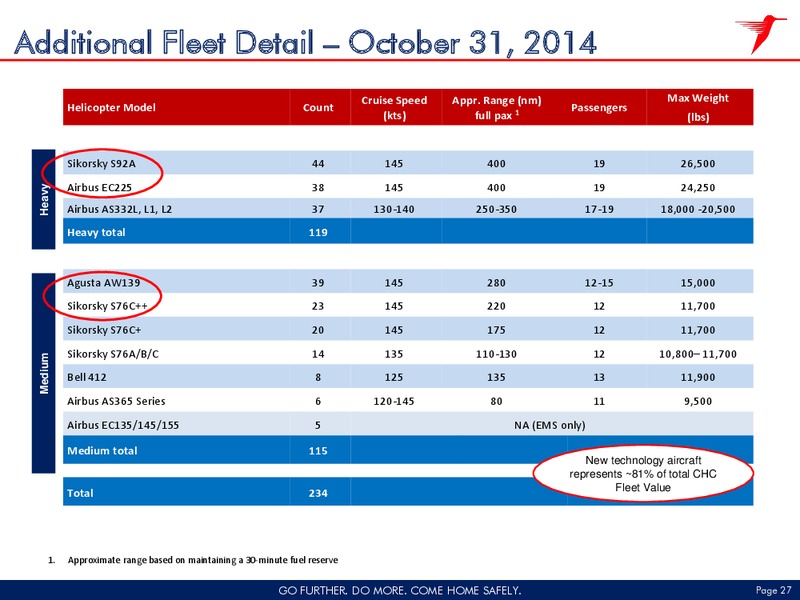Click the Airbus EC225 passengers '19'
The image size is (800, 600).
point(599,187)
